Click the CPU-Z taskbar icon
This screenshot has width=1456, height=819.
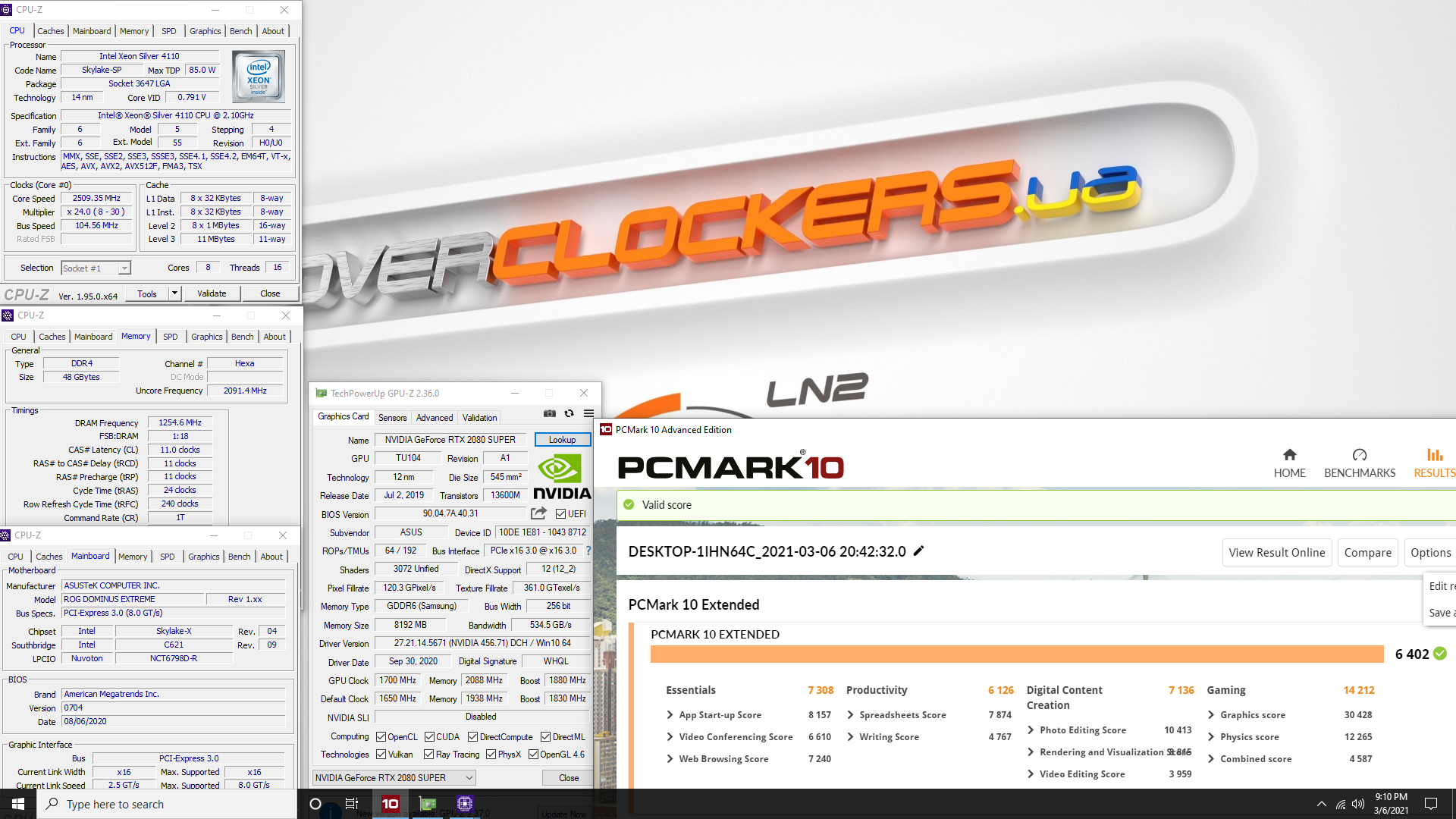465,804
